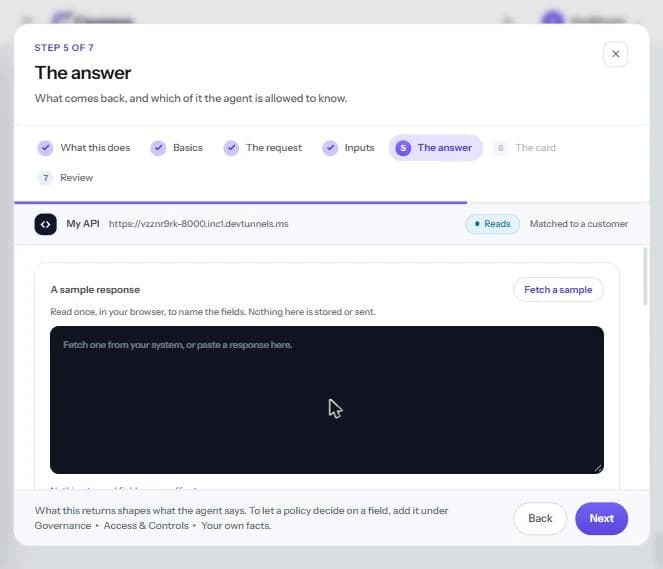663x569 pixels.
Task: Close the wizard dialog with the X button
Action: pos(615,54)
